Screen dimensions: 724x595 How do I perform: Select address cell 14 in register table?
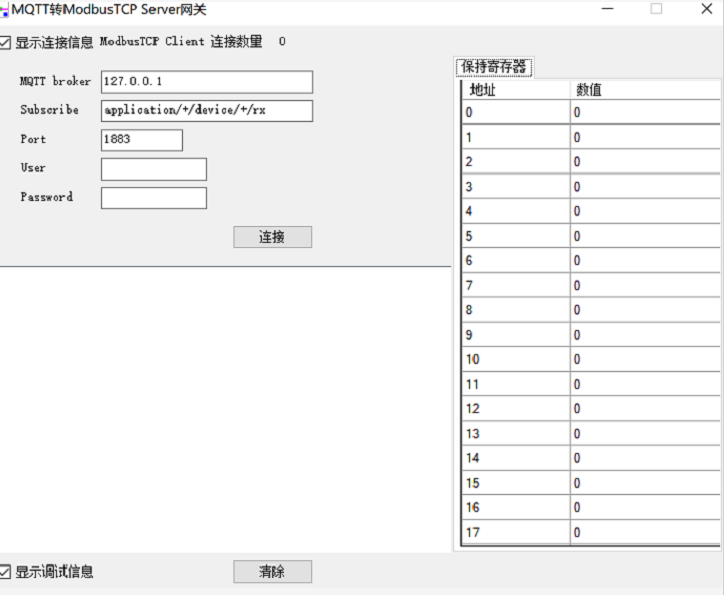coord(516,458)
